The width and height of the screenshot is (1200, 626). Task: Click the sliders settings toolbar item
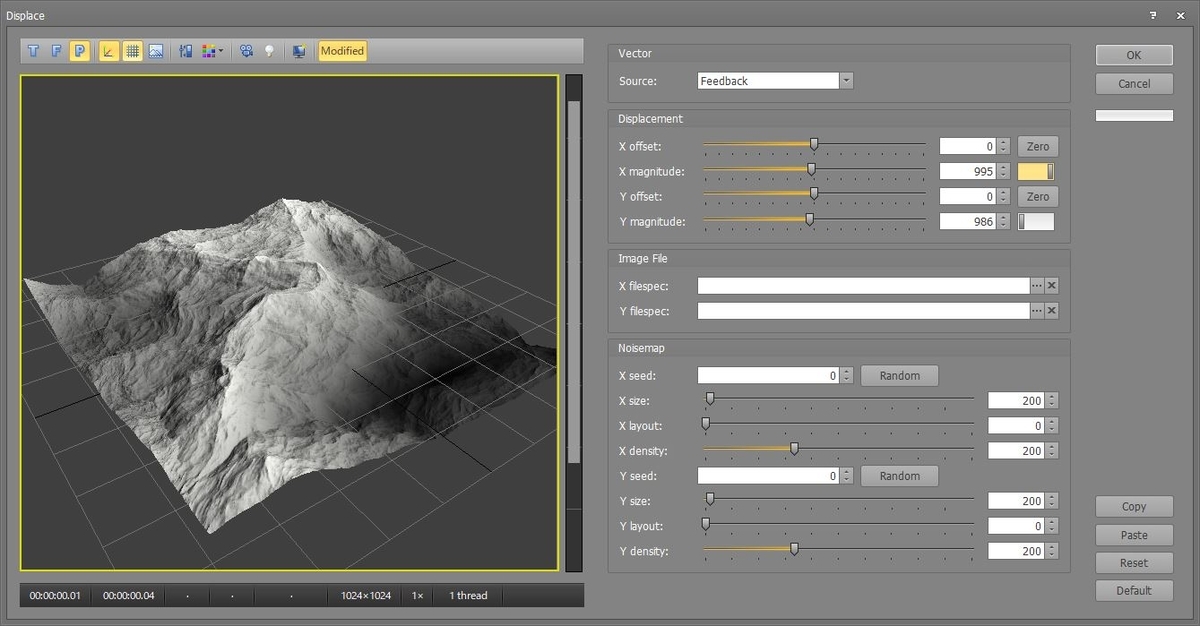point(186,51)
